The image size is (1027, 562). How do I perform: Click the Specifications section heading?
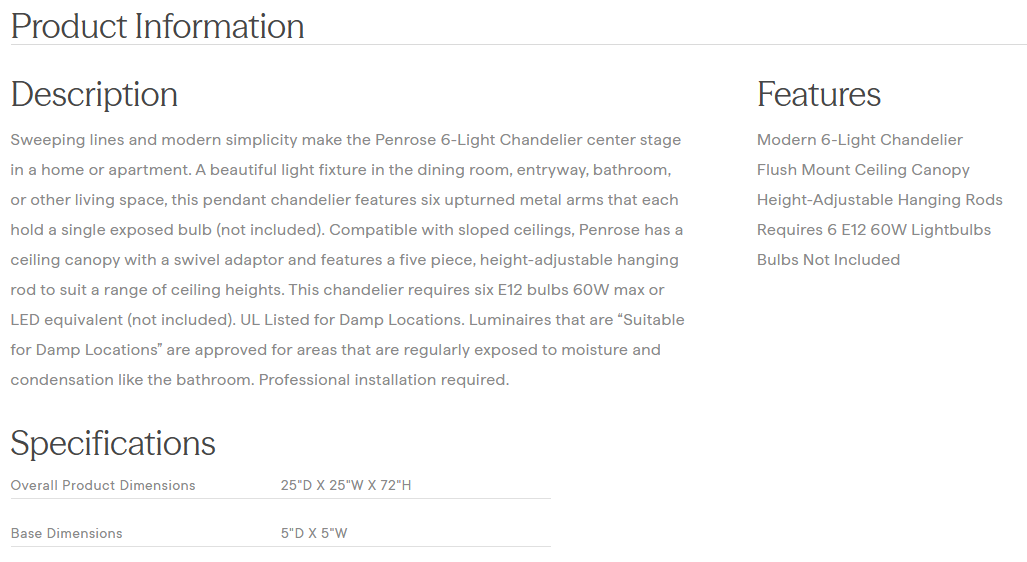(113, 443)
